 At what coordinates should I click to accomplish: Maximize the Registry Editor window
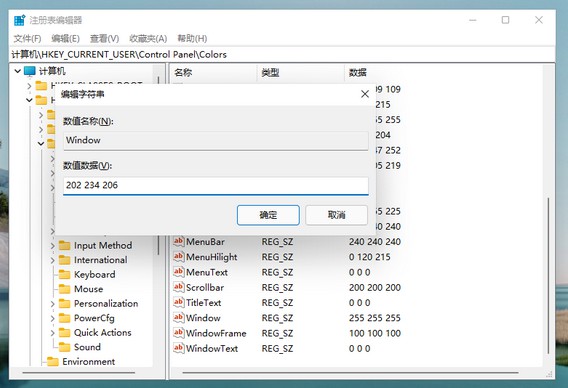(505, 20)
